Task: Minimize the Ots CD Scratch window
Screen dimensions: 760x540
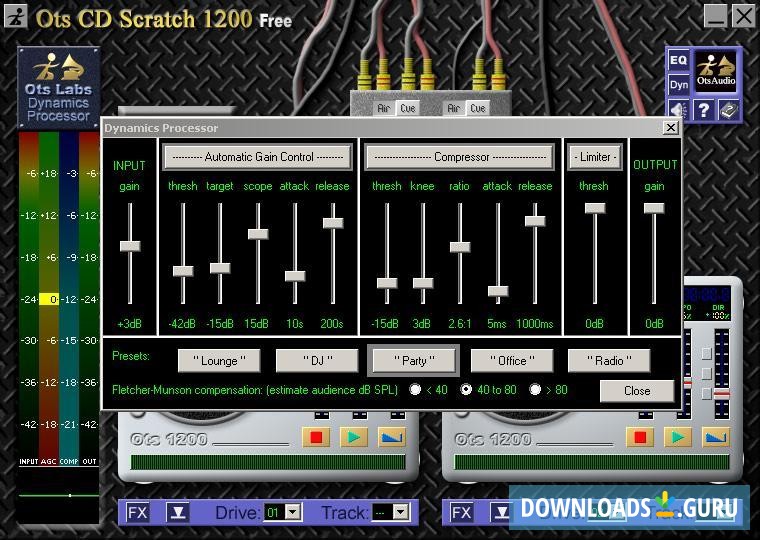Action: tap(716, 16)
